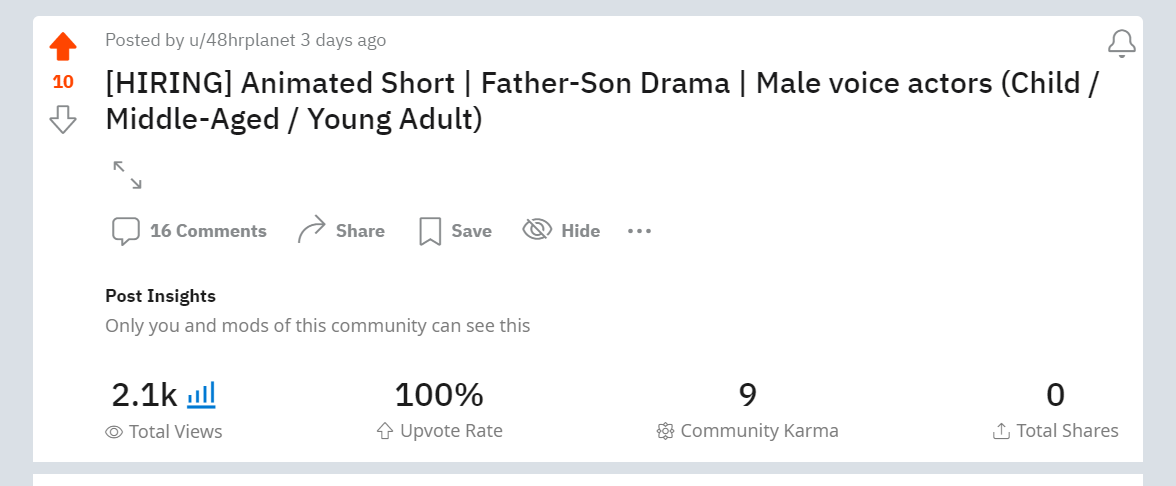Click the crossed-out eye Hide icon

tap(537, 231)
